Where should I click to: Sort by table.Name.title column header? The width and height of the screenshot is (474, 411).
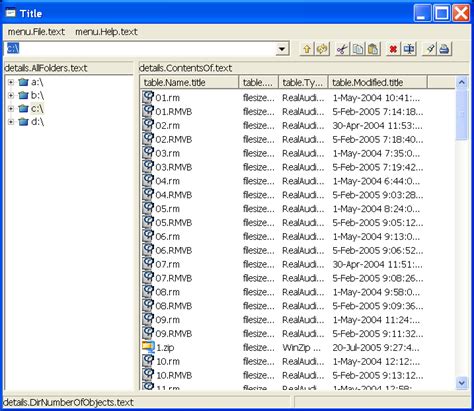tap(190, 82)
